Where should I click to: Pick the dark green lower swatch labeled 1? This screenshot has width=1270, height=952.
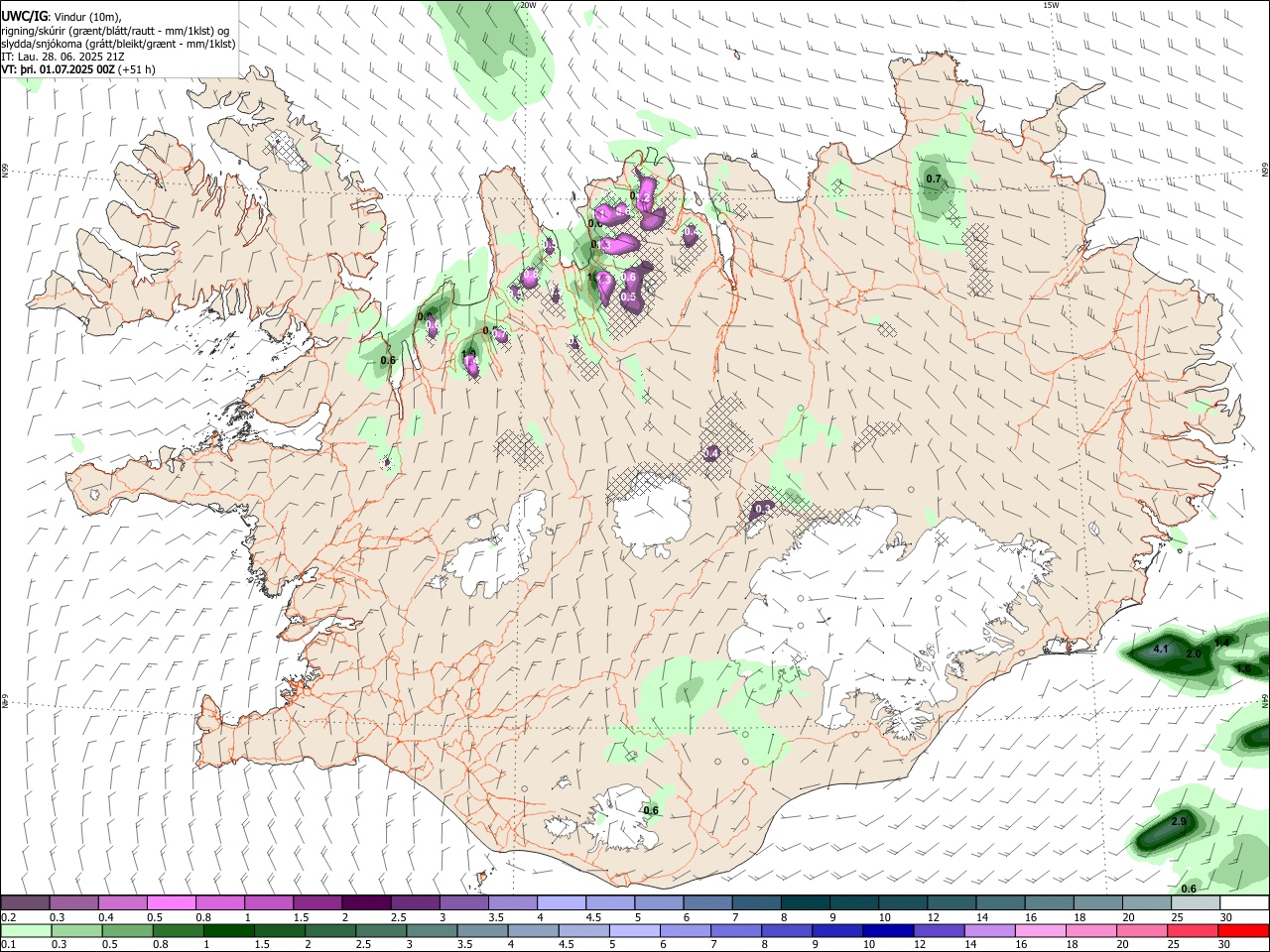pyautogui.click(x=228, y=930)
